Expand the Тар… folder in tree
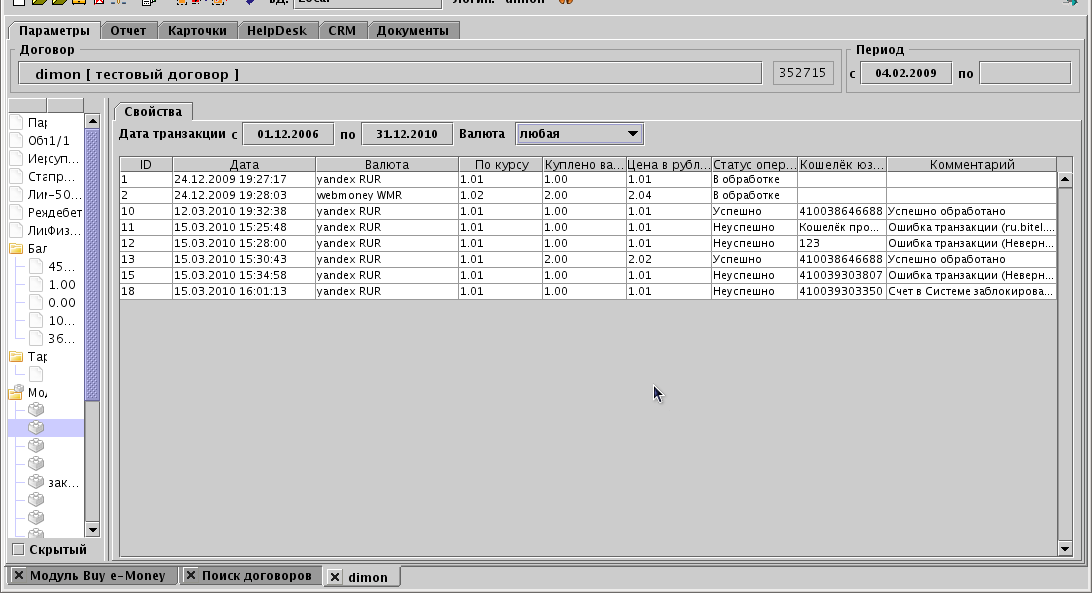1092x593 pixels. coord(17,356)
